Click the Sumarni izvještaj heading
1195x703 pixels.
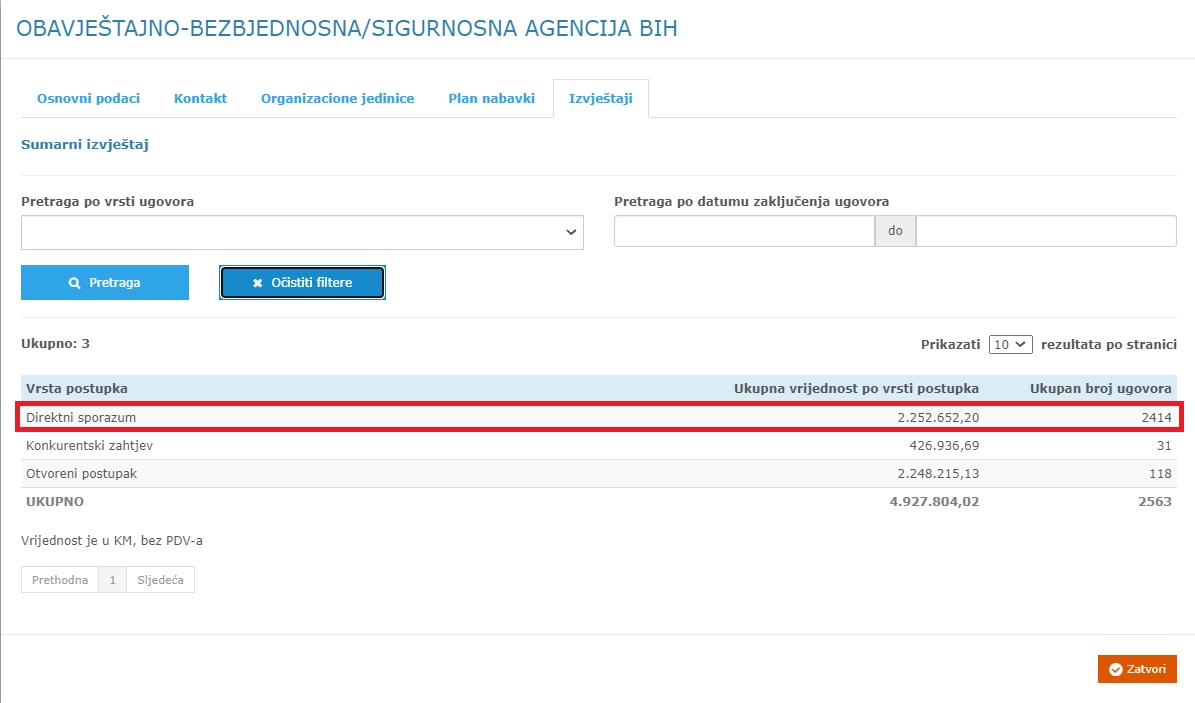85,144
